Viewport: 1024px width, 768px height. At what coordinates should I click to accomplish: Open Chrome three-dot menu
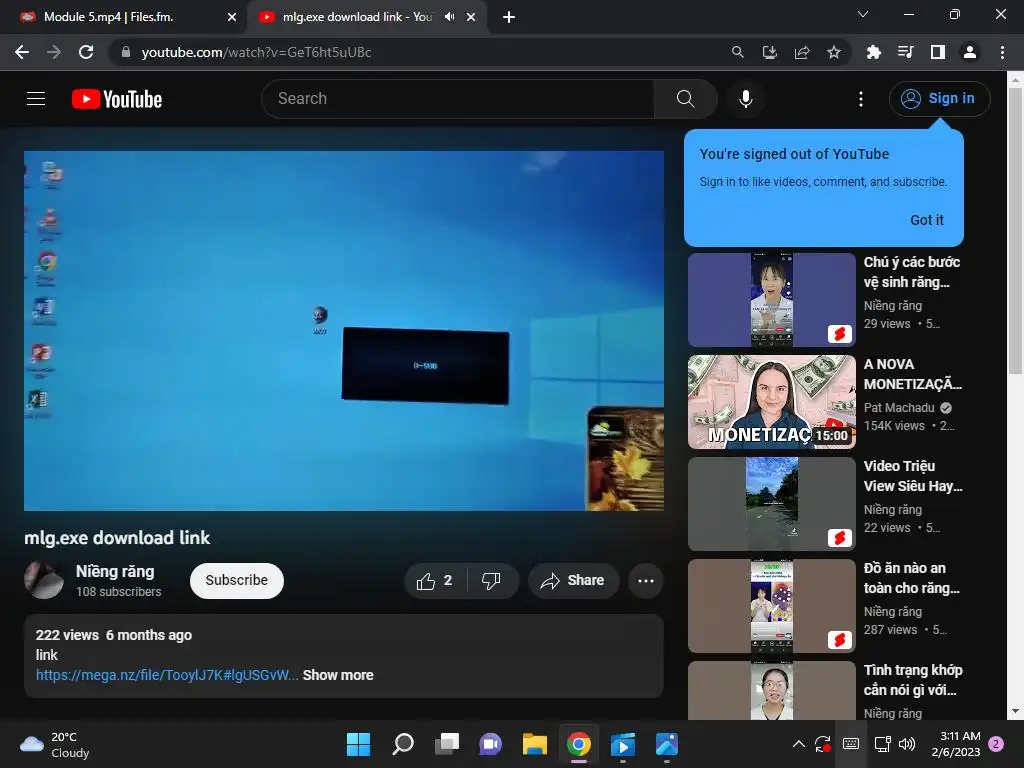[1002, 52]
